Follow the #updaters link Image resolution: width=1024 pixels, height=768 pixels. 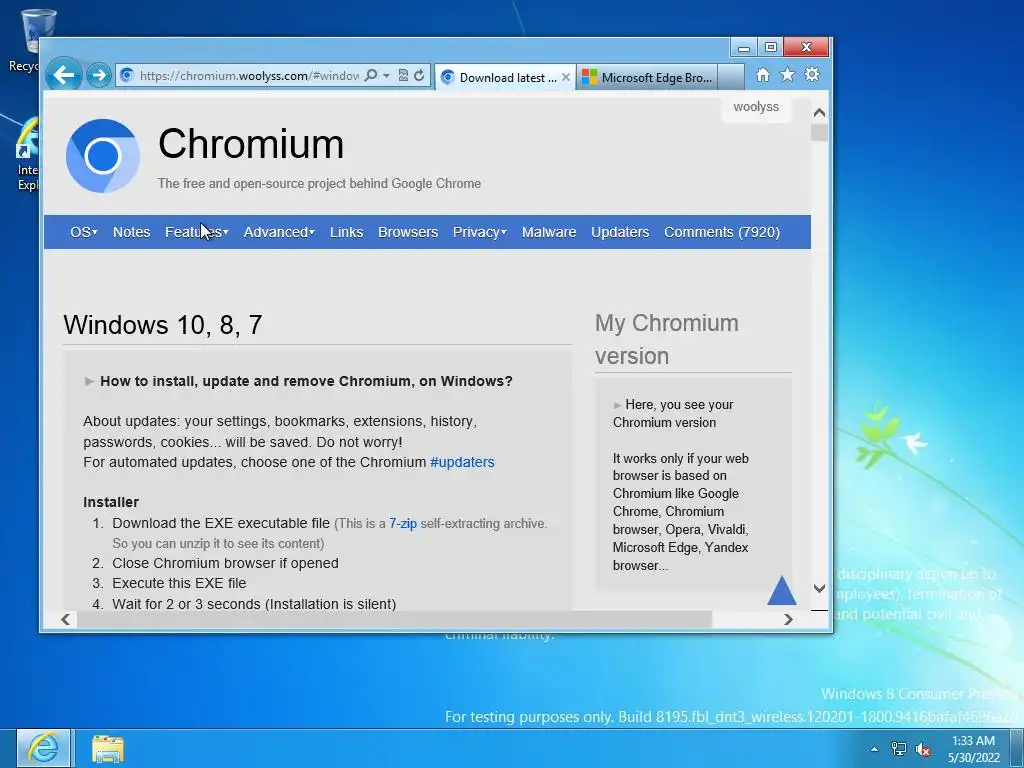click(462, 462)
